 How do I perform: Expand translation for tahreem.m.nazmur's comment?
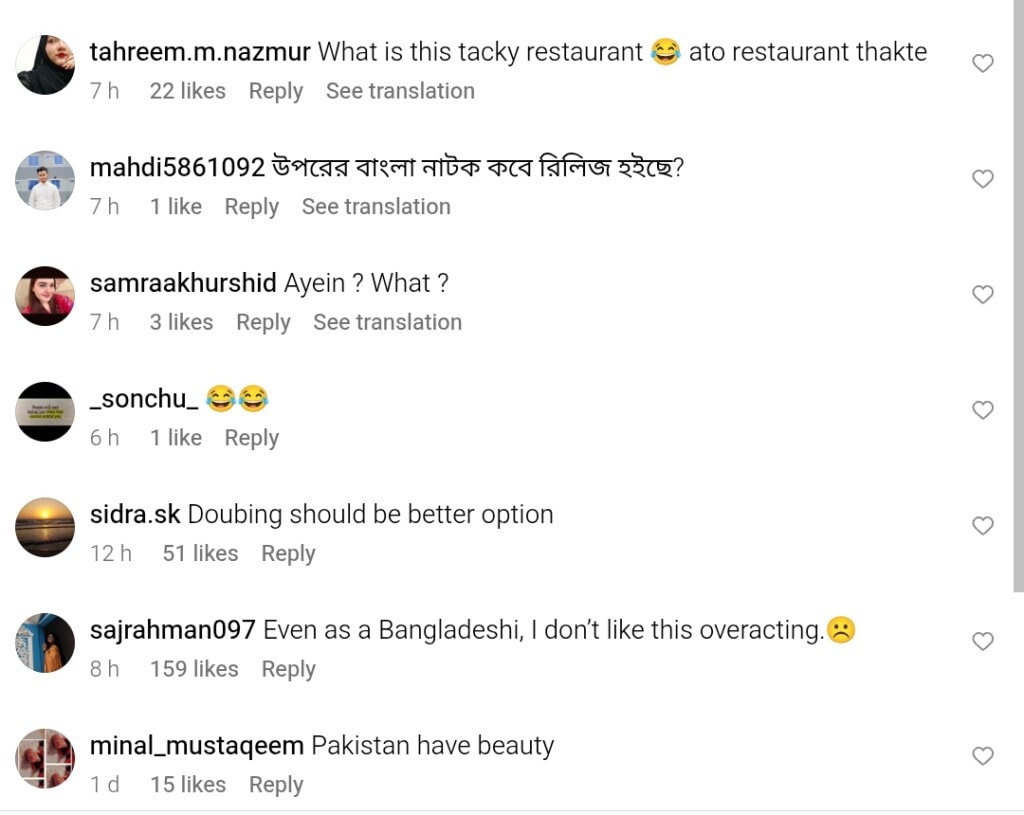click(x=400, y=91)
